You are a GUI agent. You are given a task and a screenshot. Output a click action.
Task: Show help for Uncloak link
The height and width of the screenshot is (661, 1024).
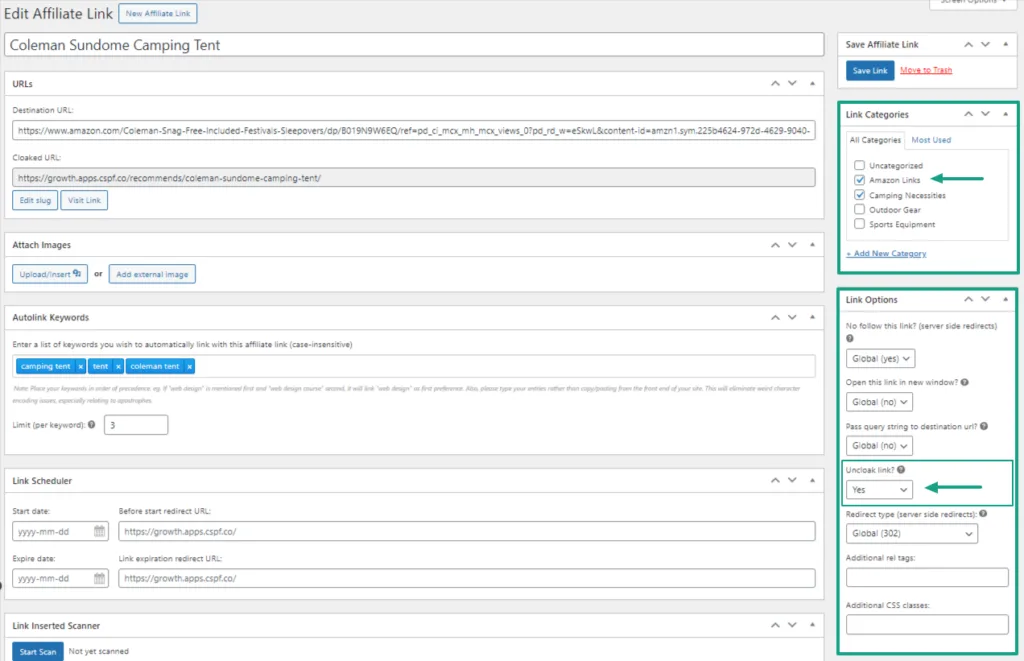click(901, 470)
